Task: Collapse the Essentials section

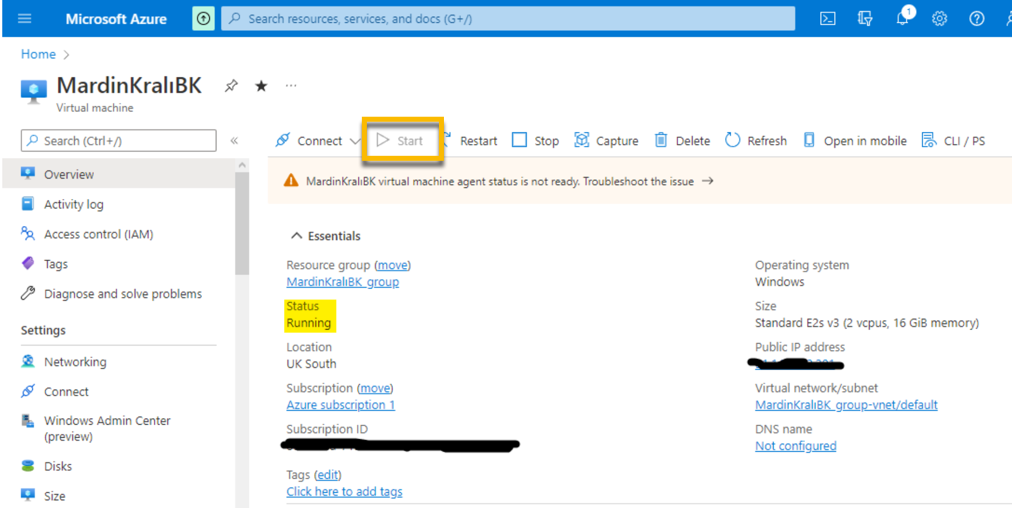Action: [326, 236]
